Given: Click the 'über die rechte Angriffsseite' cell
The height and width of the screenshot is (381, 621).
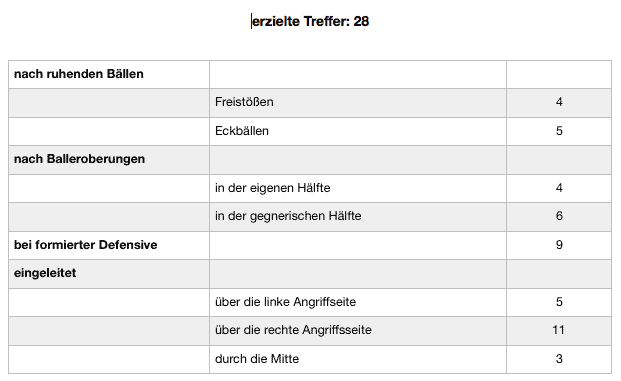Looking at the screenshot, I should click(358, 331).
